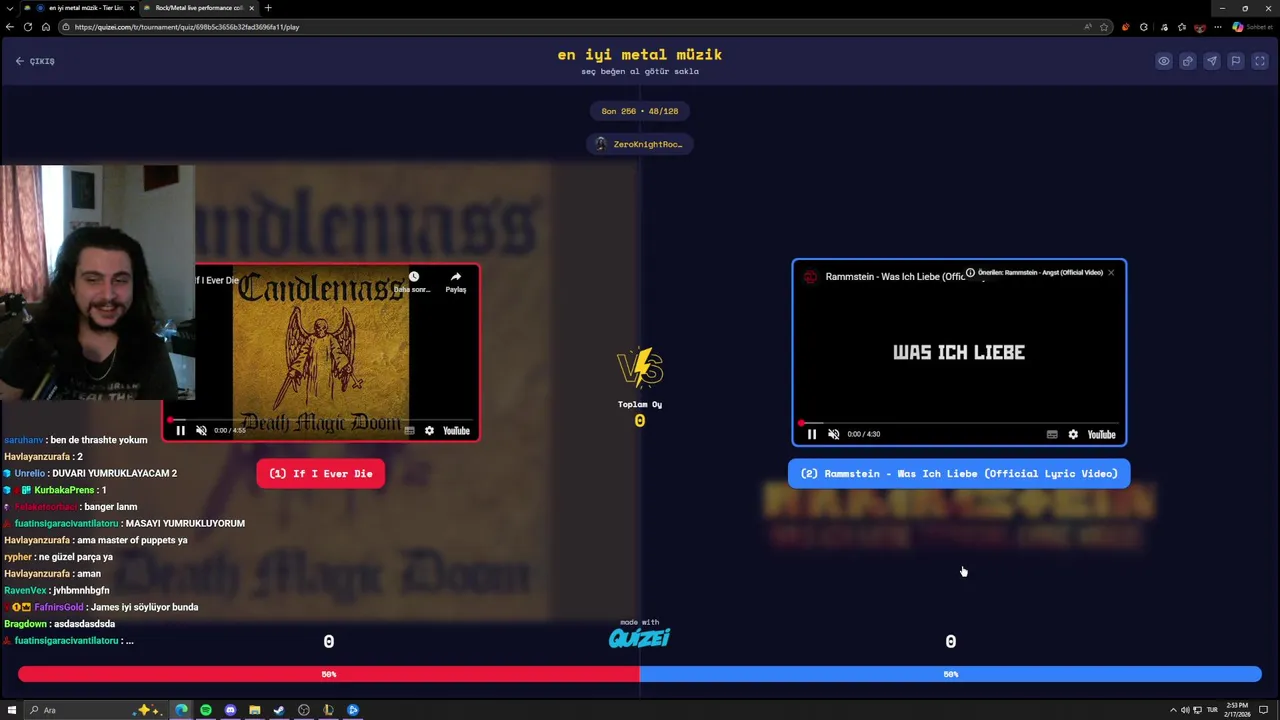Toggle subtitles on Candlemass video
Image resolution: width=1280 pixels, height=720 pixels.
pyautogui.click(x=409, y=431)
